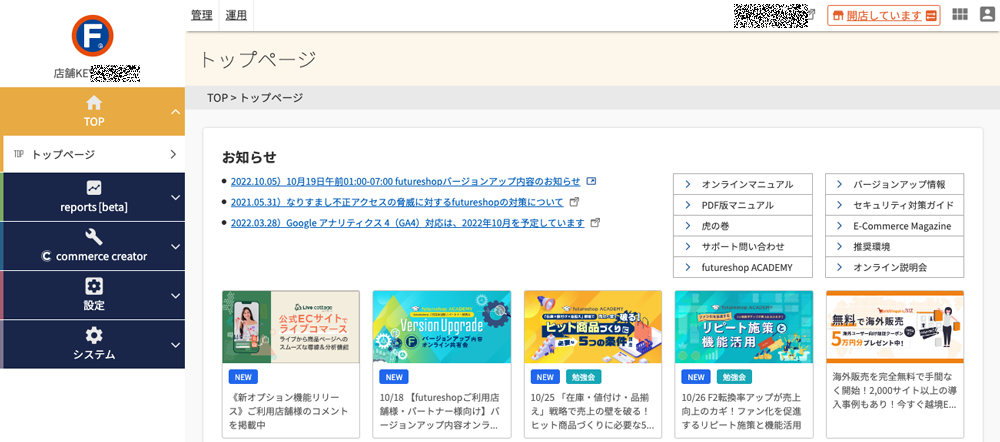Open the 運用 menu

tap(236, 15)
